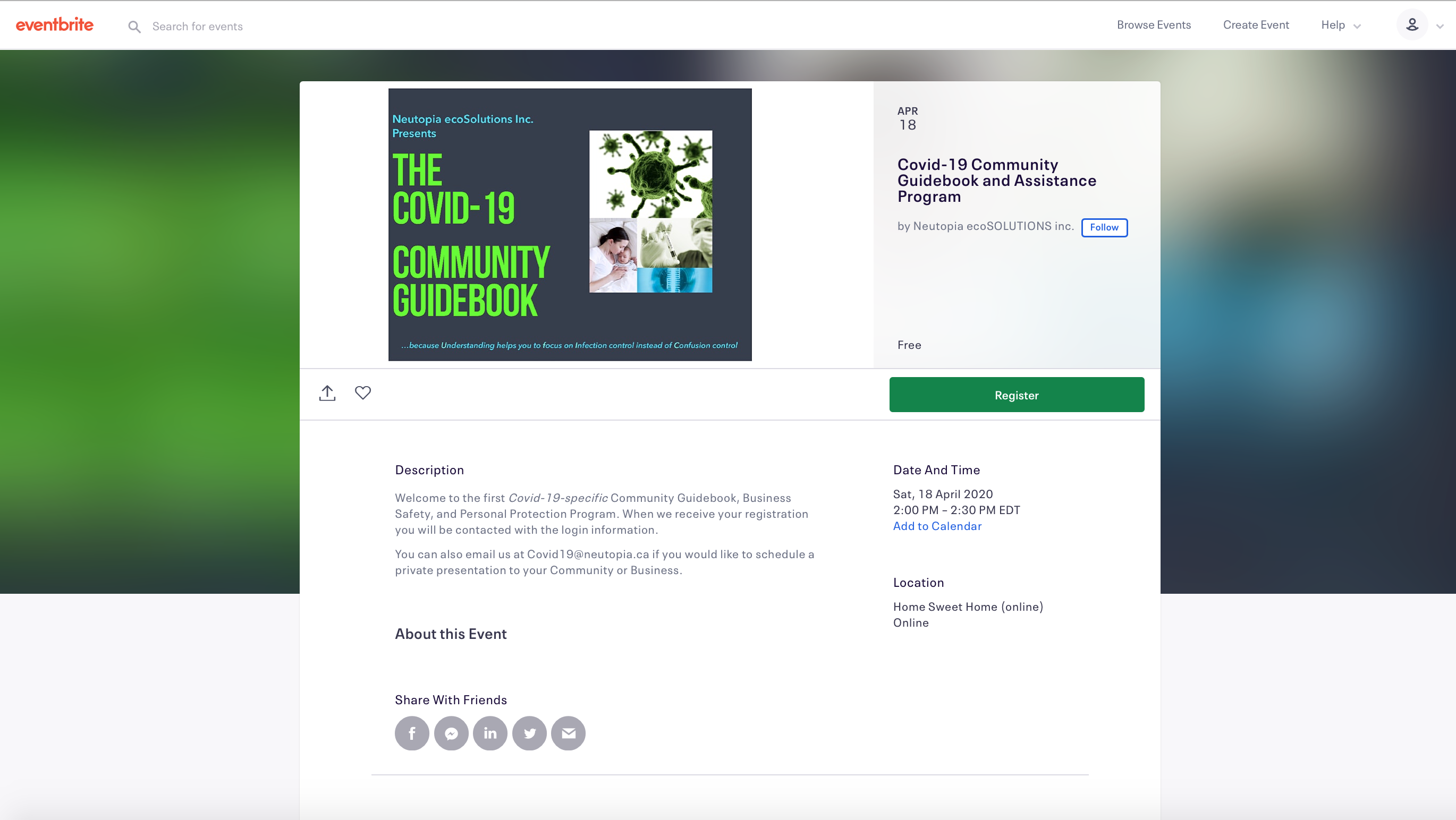Click the 'Free' price label
Image resolution: width=1456 pixels, height=820 pixels.
(x=909, y=345)
